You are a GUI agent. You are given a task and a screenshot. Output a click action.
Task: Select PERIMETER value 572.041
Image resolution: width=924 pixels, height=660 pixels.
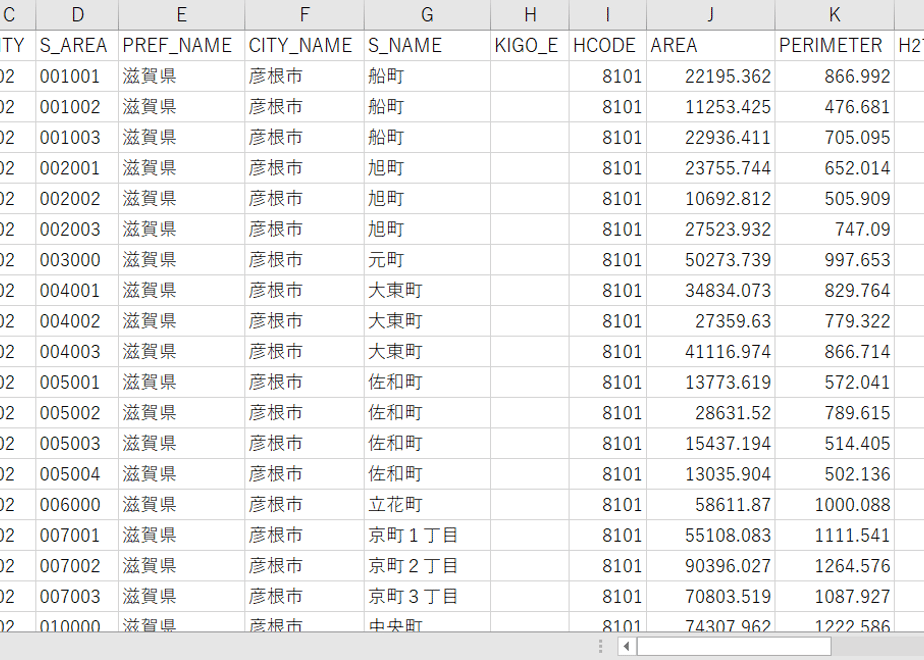click(835, 382)
